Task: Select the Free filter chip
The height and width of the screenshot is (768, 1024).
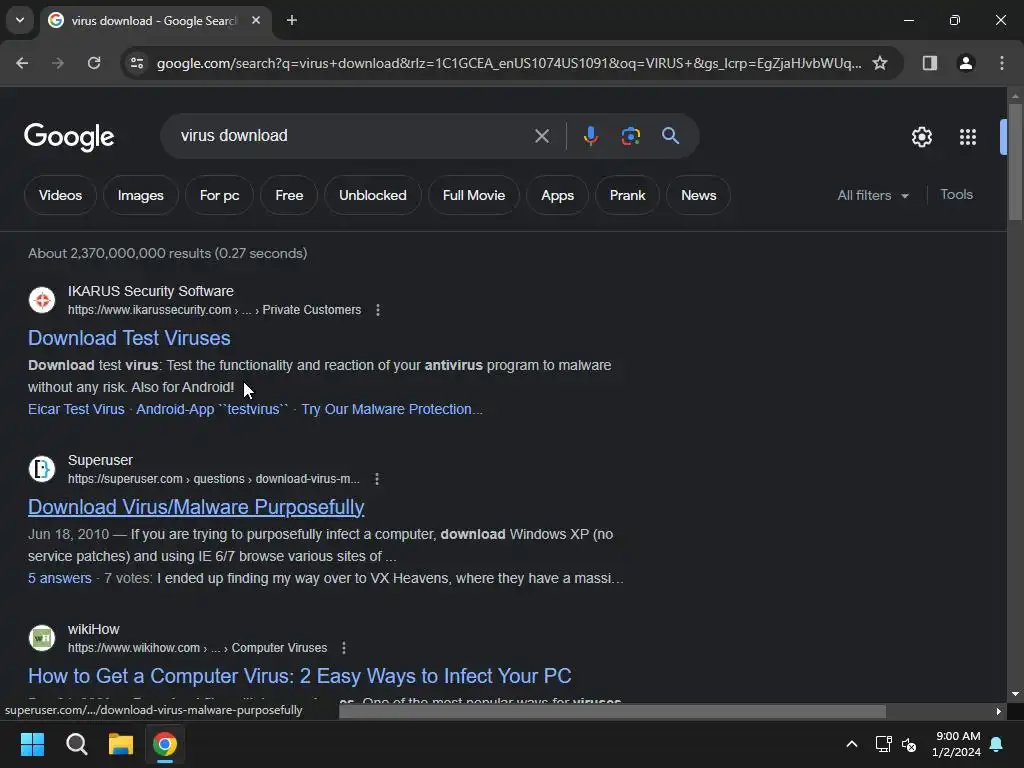Action: (x=289, y=195)
